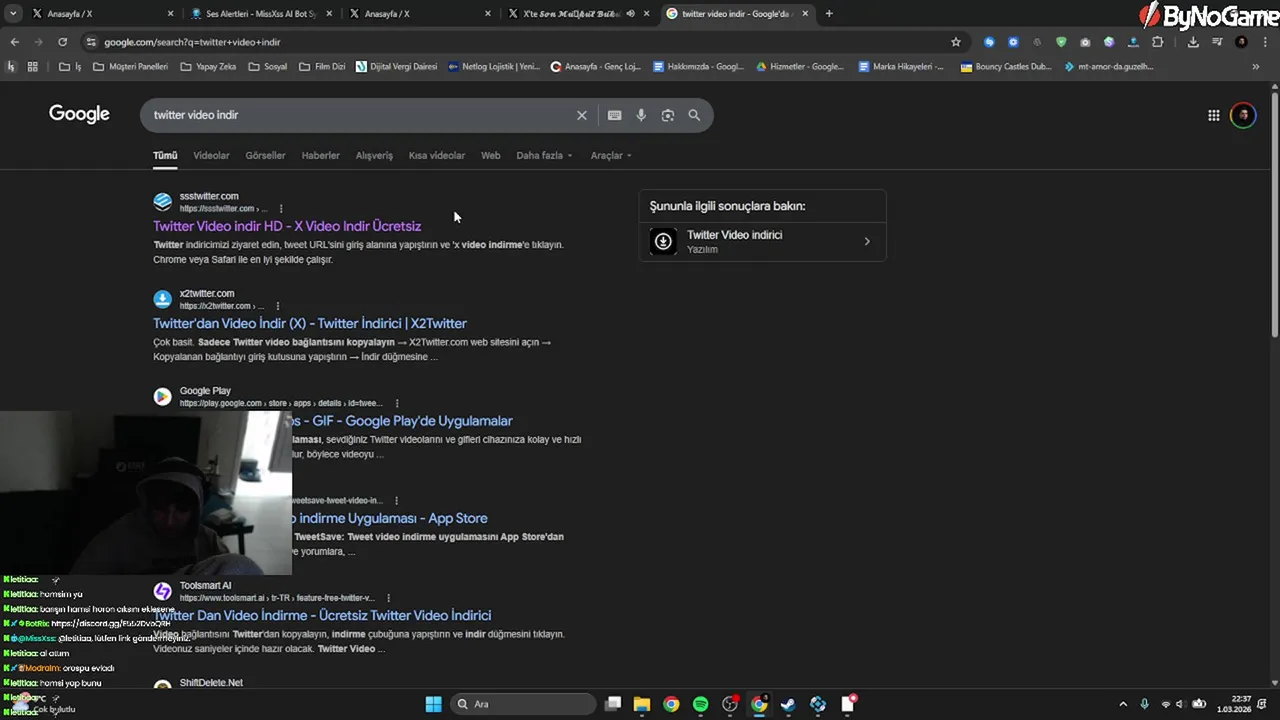Open the bookmarks apps grid shortcut

(x=32, y=67)
